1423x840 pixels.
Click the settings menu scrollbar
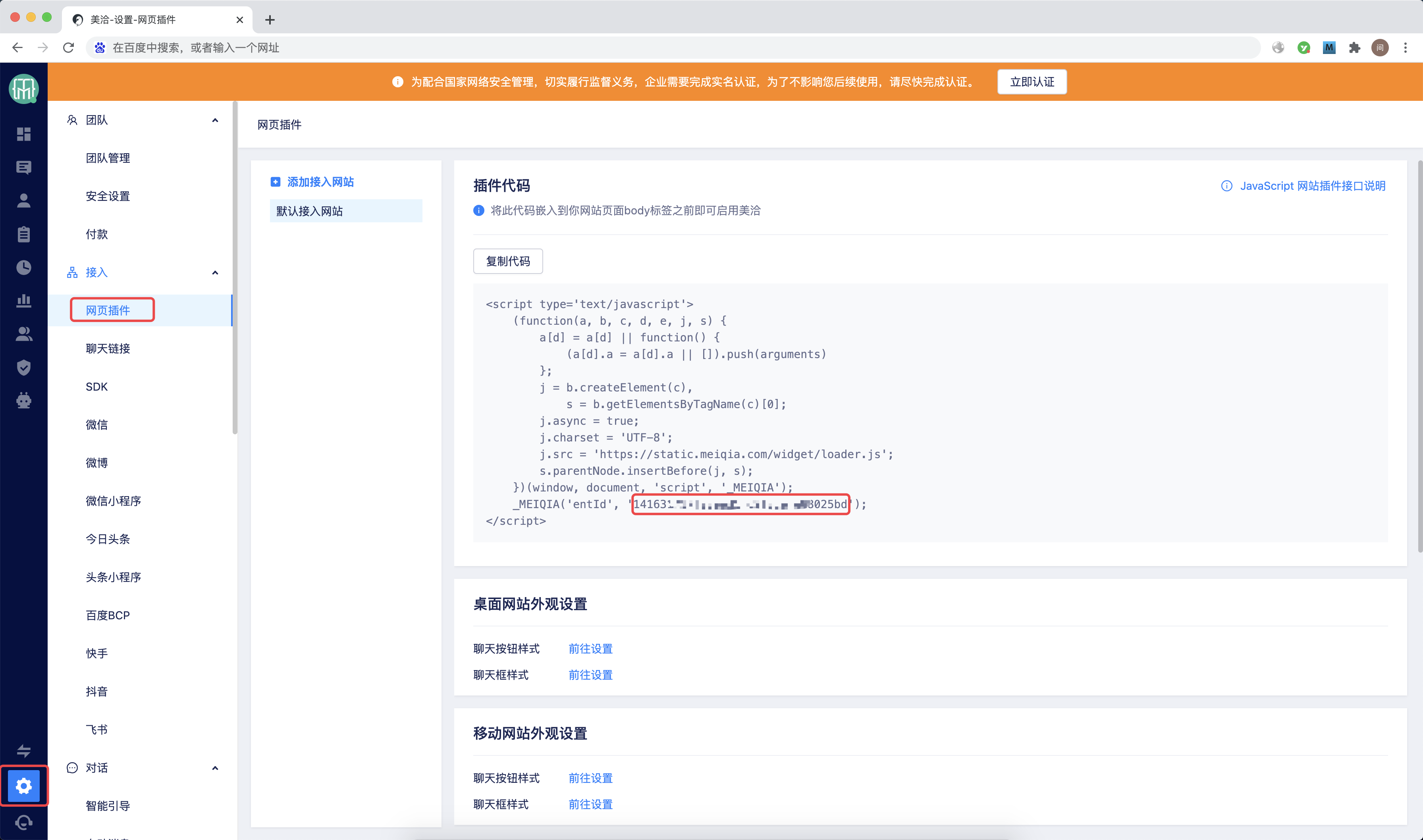235,268
